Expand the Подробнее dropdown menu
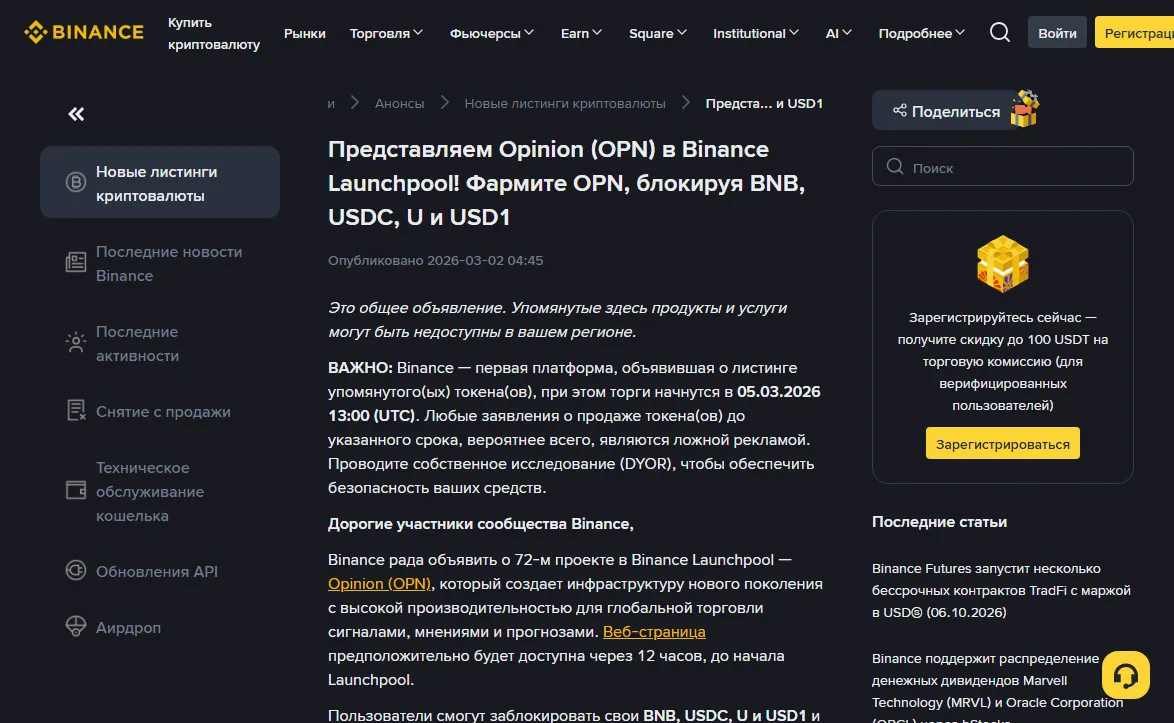The width and height of the screenshot is (1174, 723). click(x=921, y=33)
